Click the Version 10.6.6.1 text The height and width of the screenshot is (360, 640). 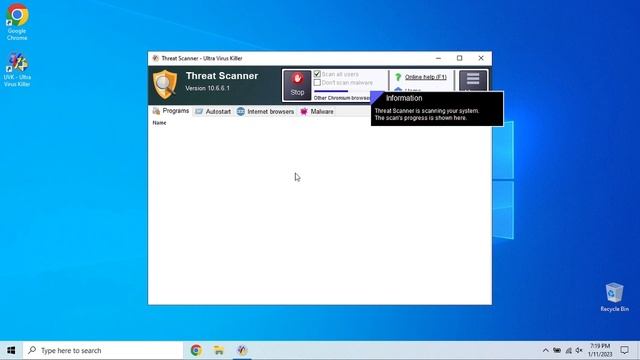pyautogui.click(x=207, y=88)
